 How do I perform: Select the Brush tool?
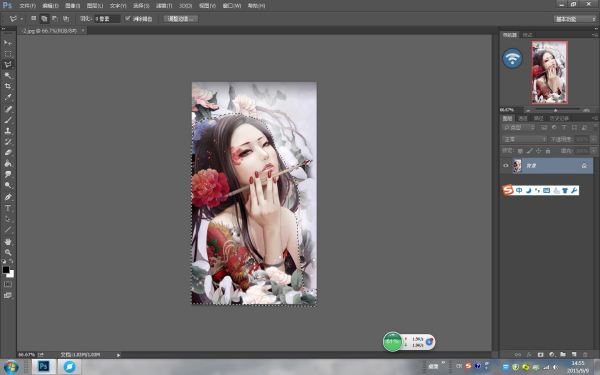[x=8, y=120]
